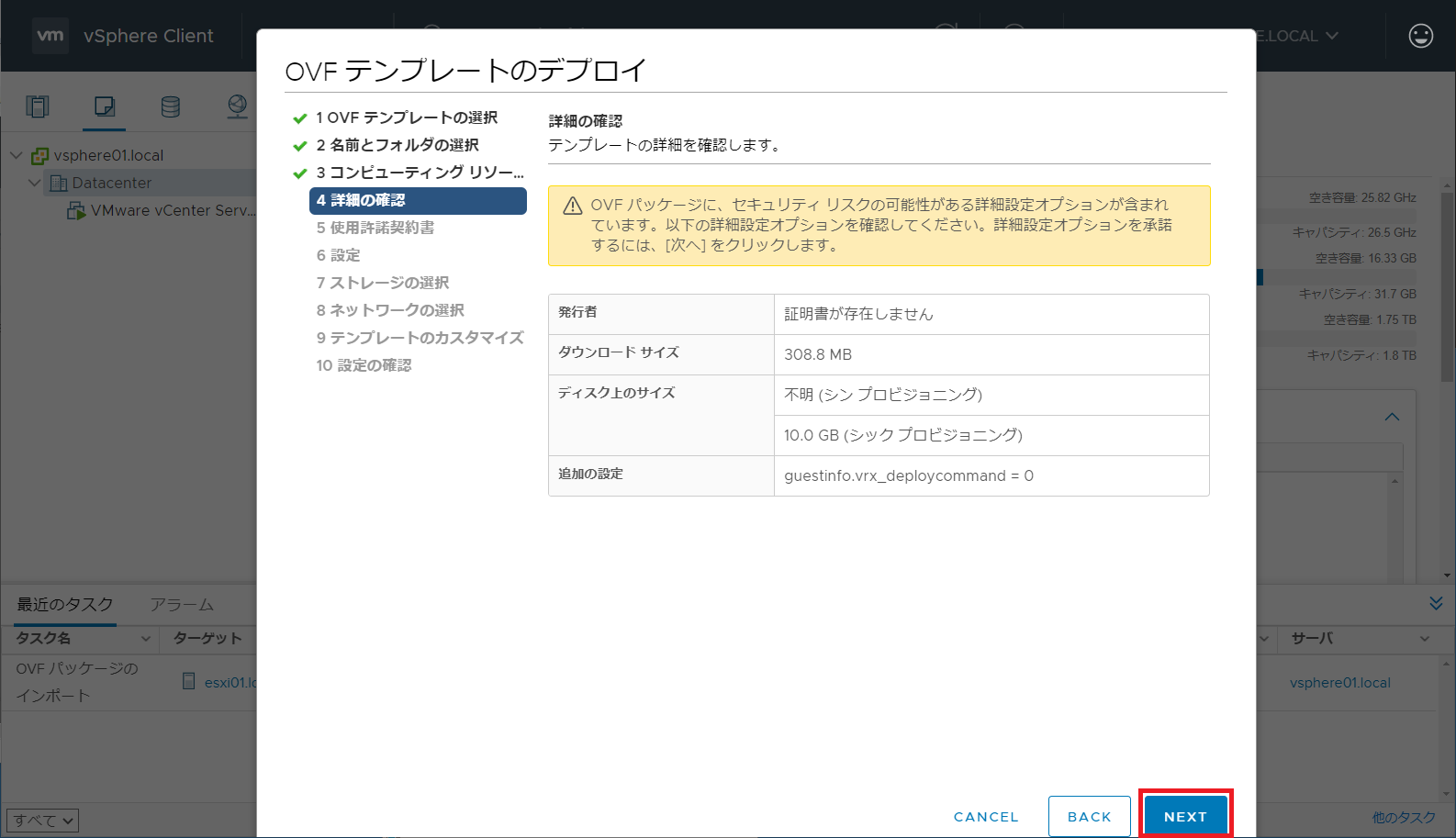1456x838 pixels.
Task: Click the esxi01 host icon in tasks
Action: (189, 681)
